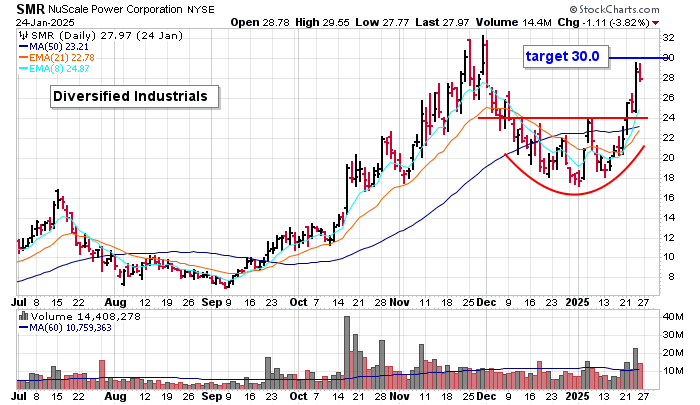Click the target 30.0 annotation box
Screen dimensions: 700x405
coord(566,57)
